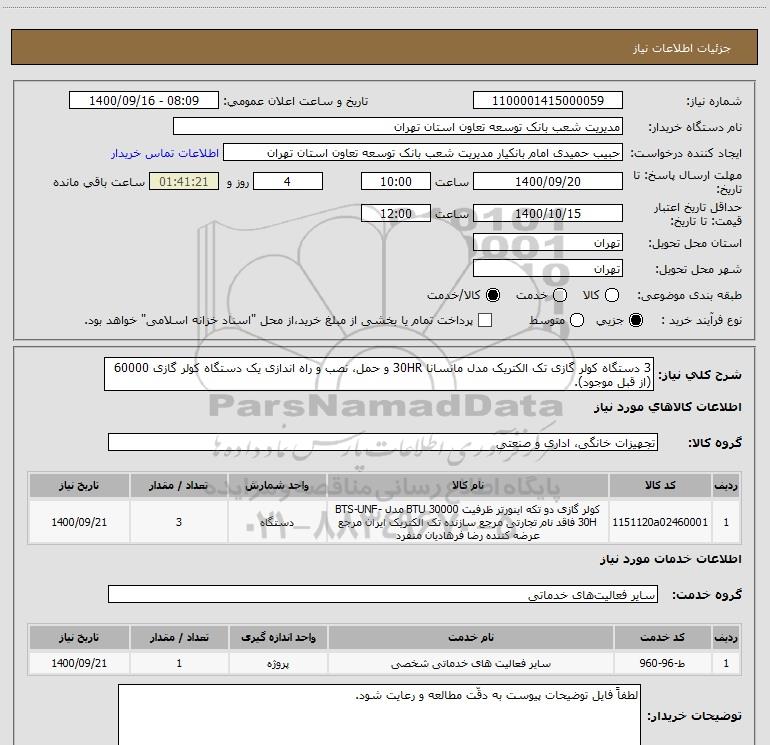Click the price validity hour 12:00
The width and height of the screenshot is (770, 745).
[x=396, y=213]
